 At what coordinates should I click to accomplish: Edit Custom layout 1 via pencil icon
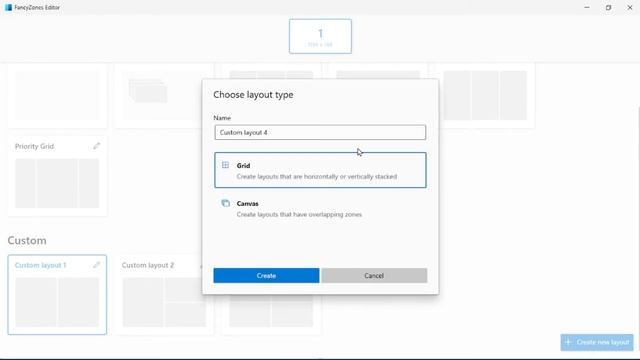pos(96,265)
